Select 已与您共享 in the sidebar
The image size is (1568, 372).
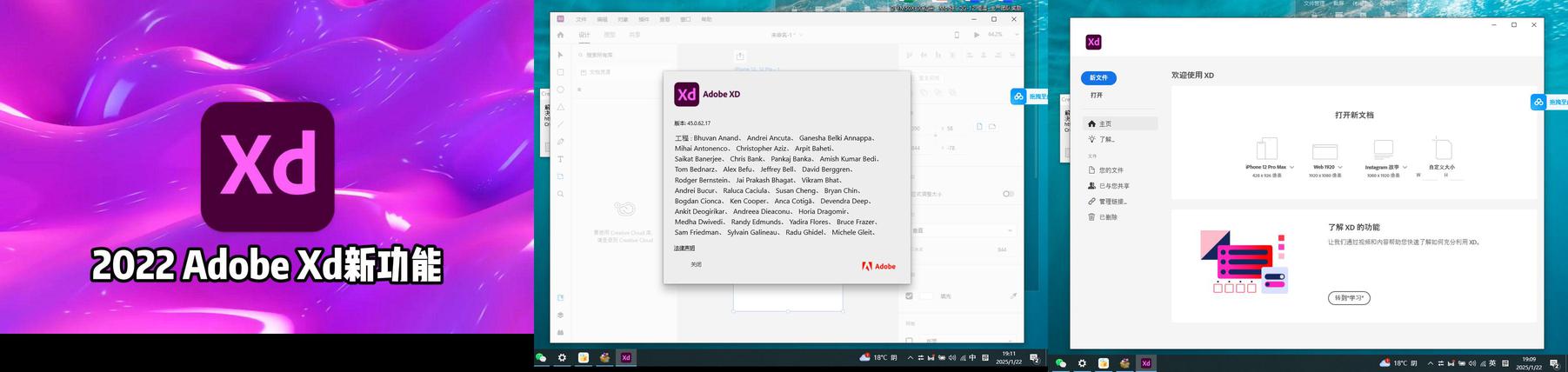1113,186
